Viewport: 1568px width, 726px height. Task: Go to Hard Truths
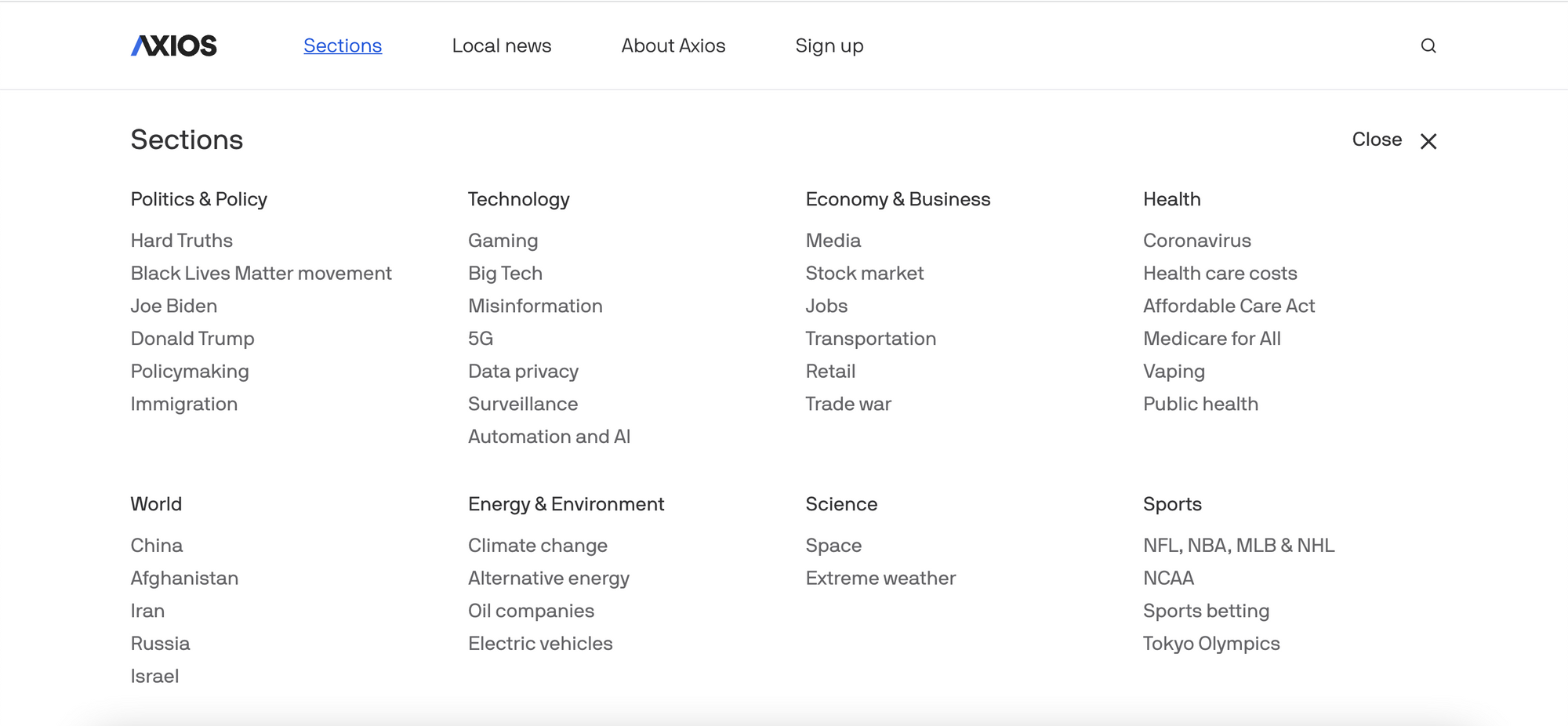tap(182, 241)
